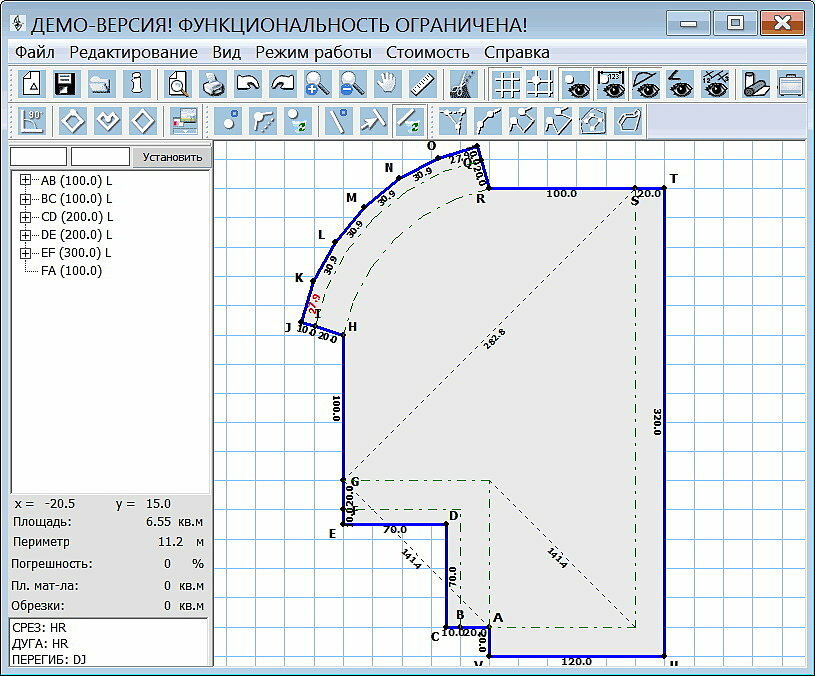Click the first empty input field

(38, 156)
